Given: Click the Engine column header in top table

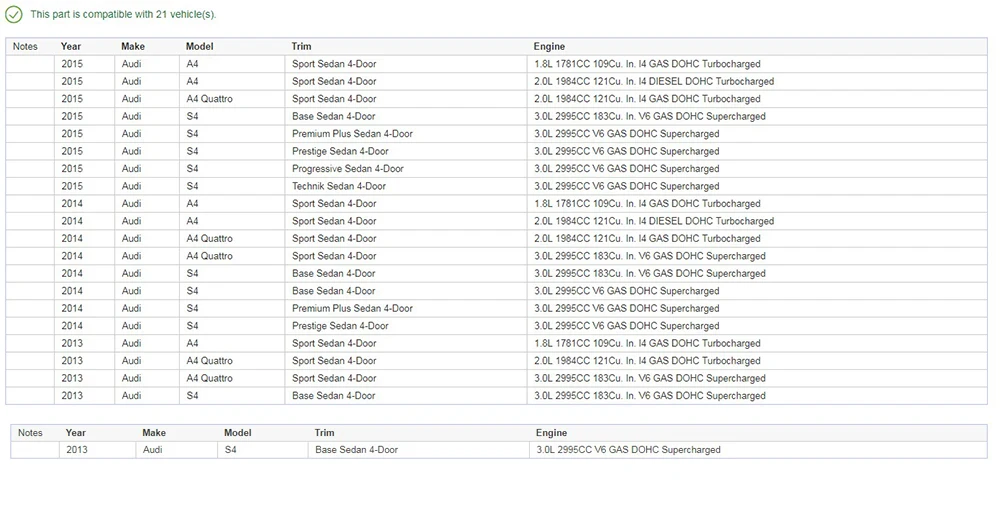Looking at the screenshot, I should coord(549,46).
